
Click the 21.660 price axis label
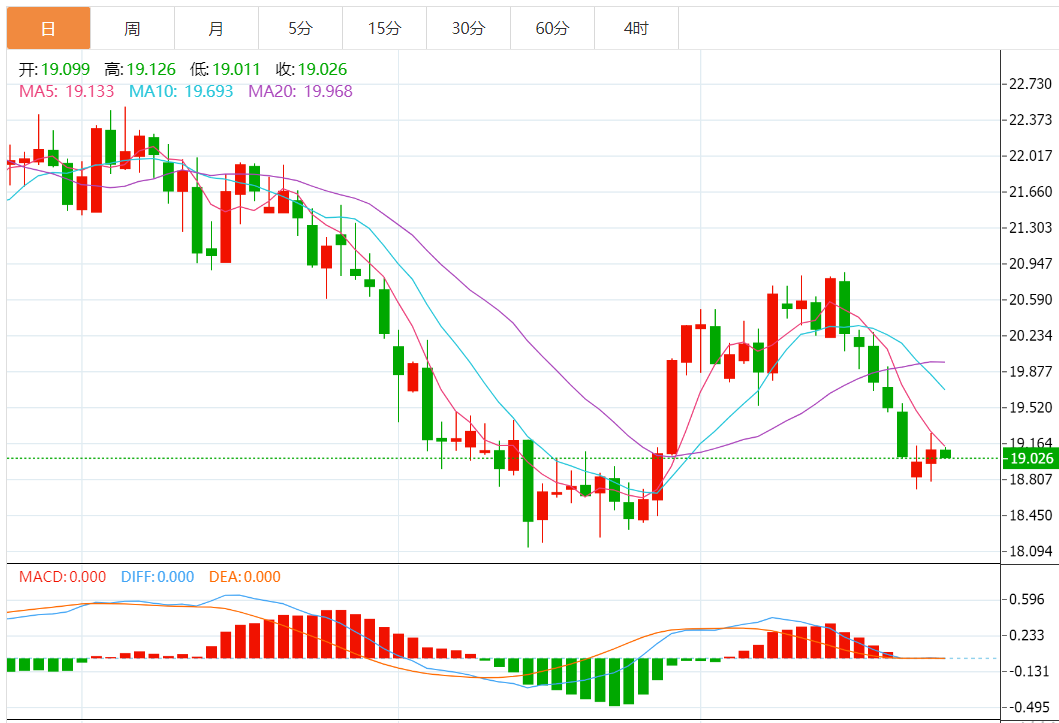1030,192
